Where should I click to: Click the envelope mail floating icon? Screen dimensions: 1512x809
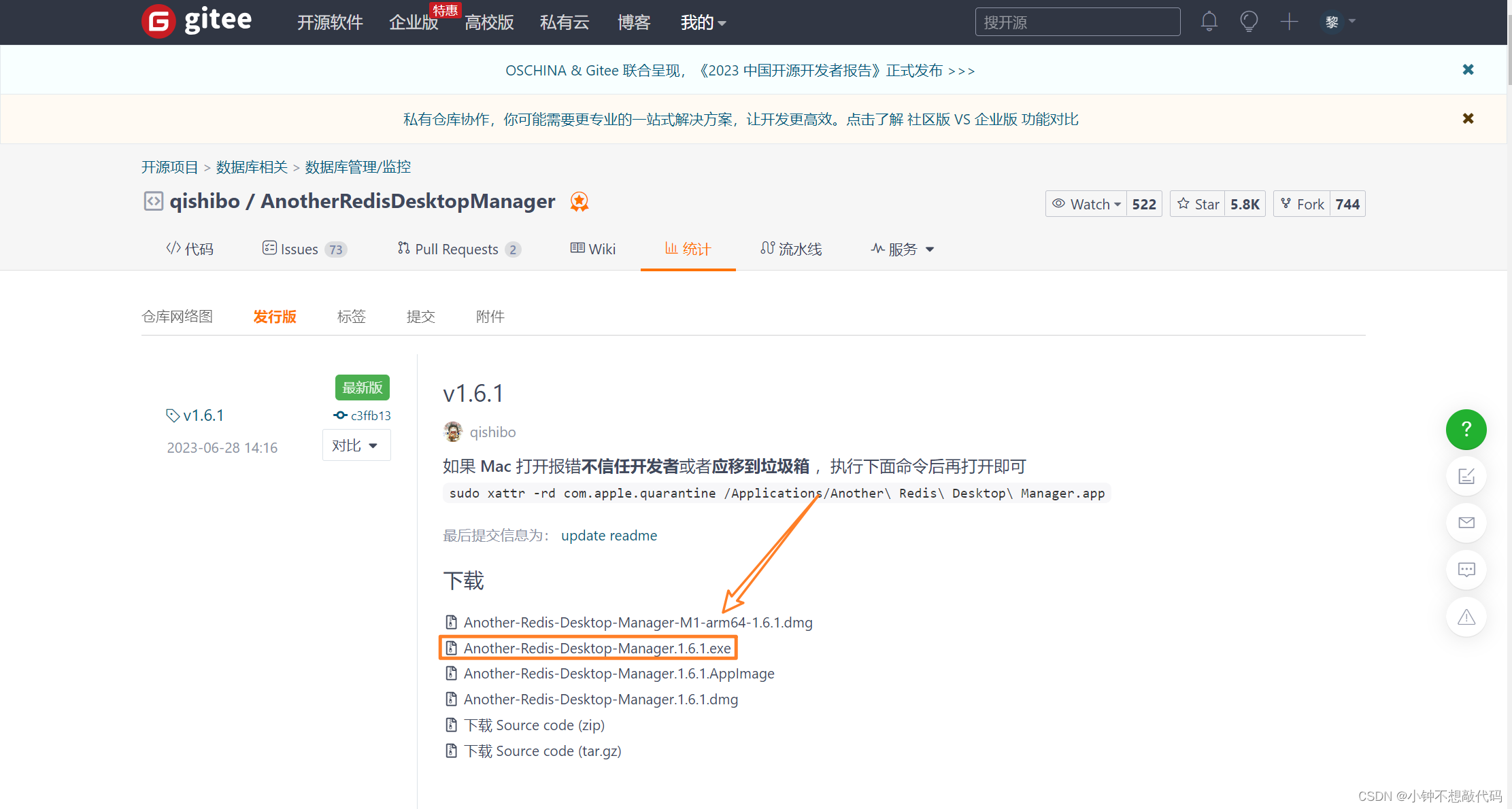tap(1466, 523)
